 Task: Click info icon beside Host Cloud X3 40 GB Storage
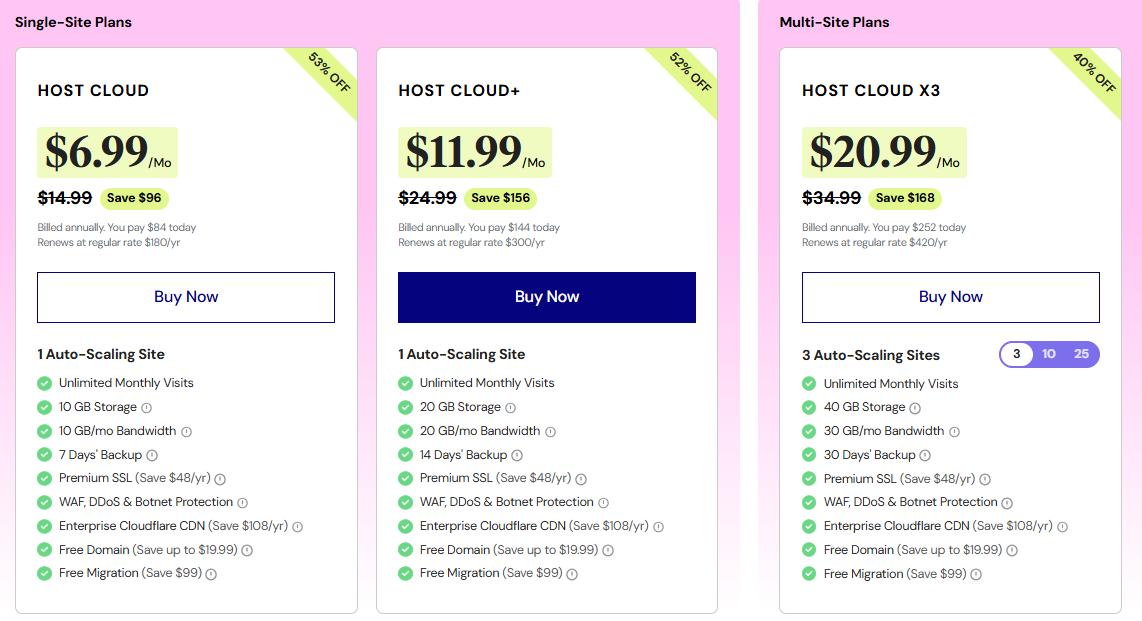[x=915, y=408]
